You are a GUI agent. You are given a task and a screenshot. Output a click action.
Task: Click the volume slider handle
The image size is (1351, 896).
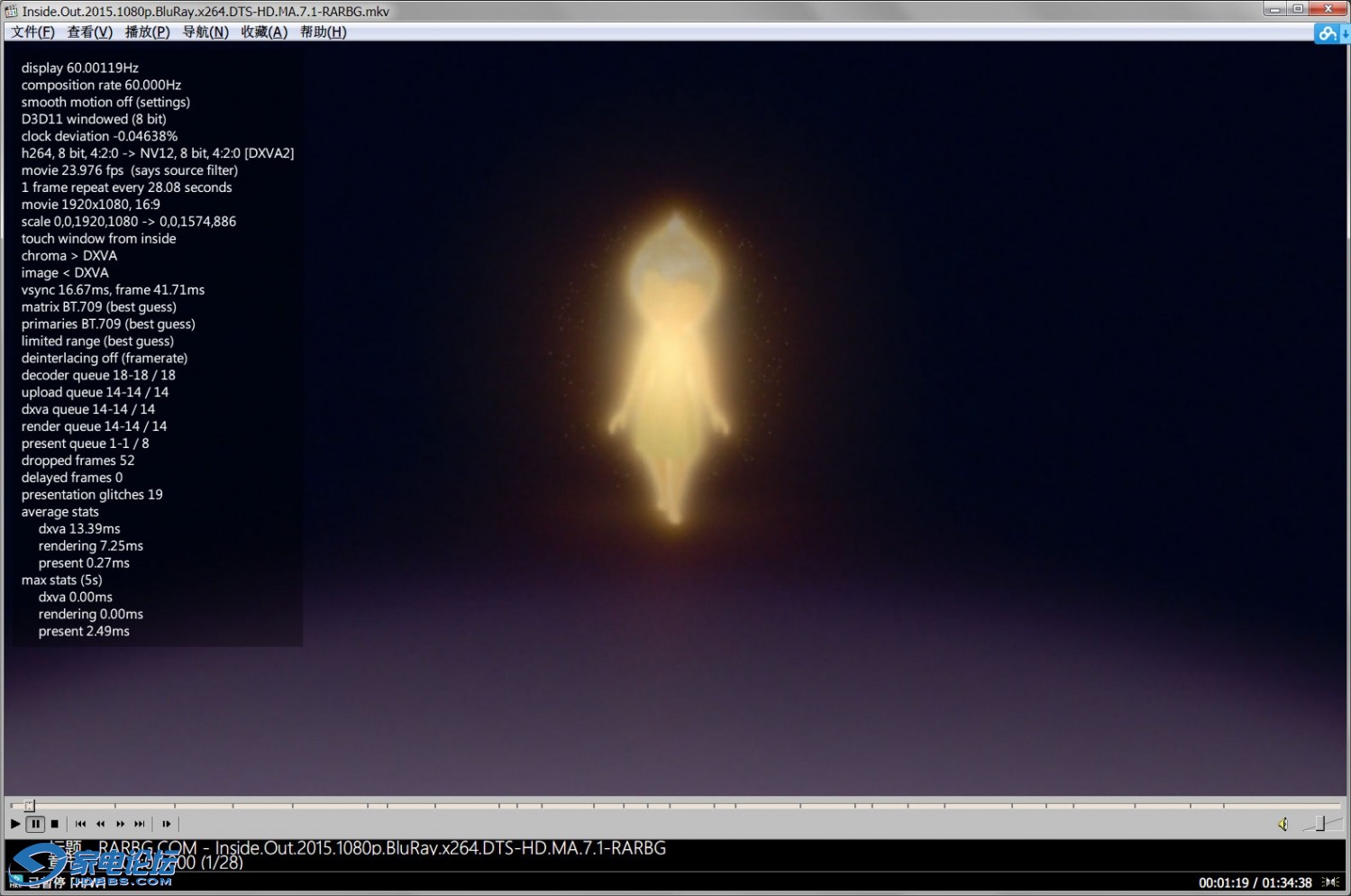tap(1319, 824)
